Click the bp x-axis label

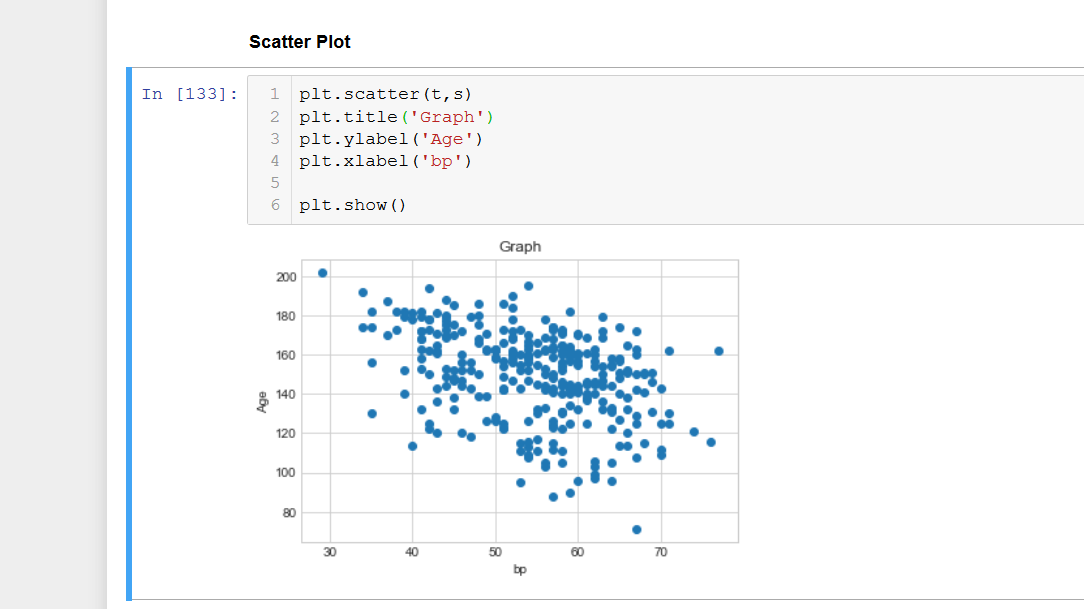point(519,569)
